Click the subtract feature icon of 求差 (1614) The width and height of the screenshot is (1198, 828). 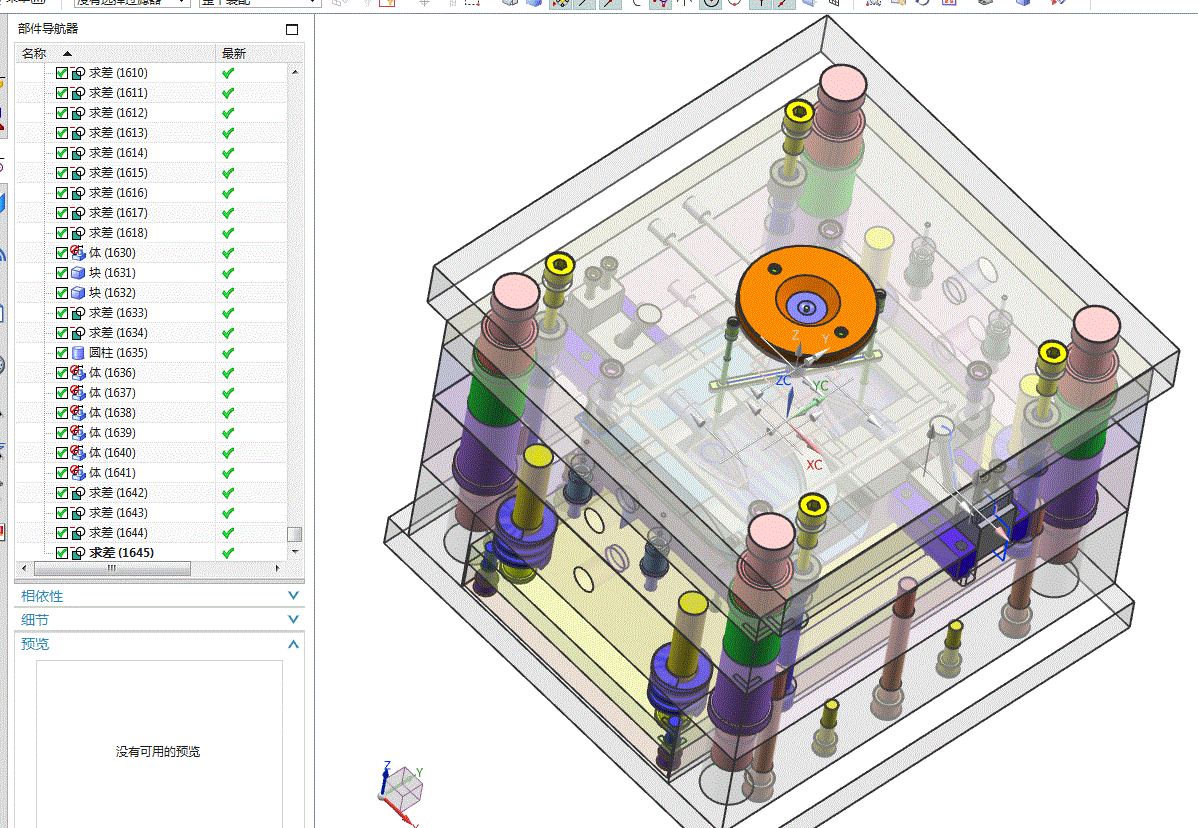point(78,153)
